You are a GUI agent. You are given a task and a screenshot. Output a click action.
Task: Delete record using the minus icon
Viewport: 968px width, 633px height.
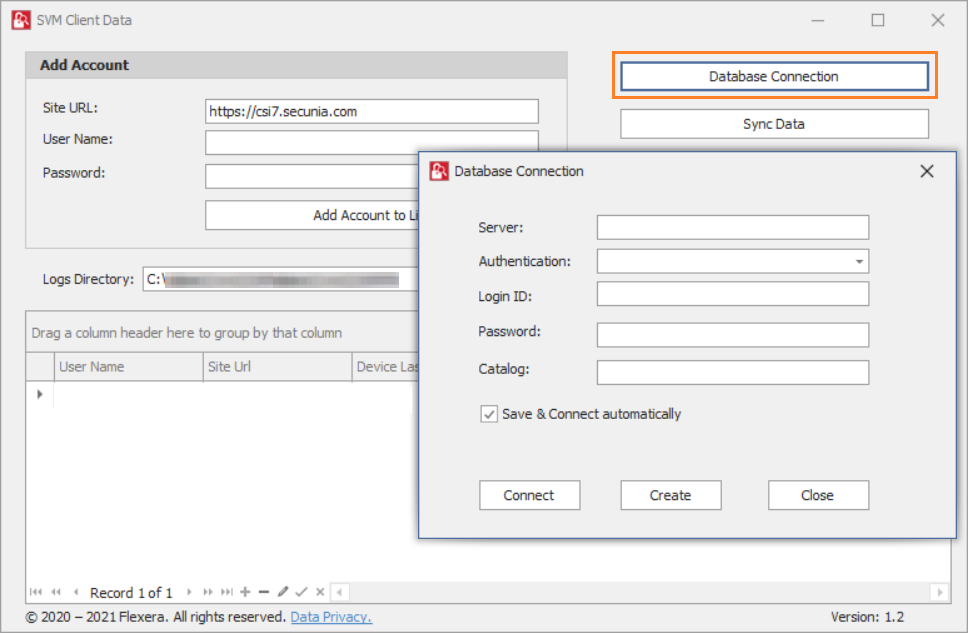tap(264, 593)
